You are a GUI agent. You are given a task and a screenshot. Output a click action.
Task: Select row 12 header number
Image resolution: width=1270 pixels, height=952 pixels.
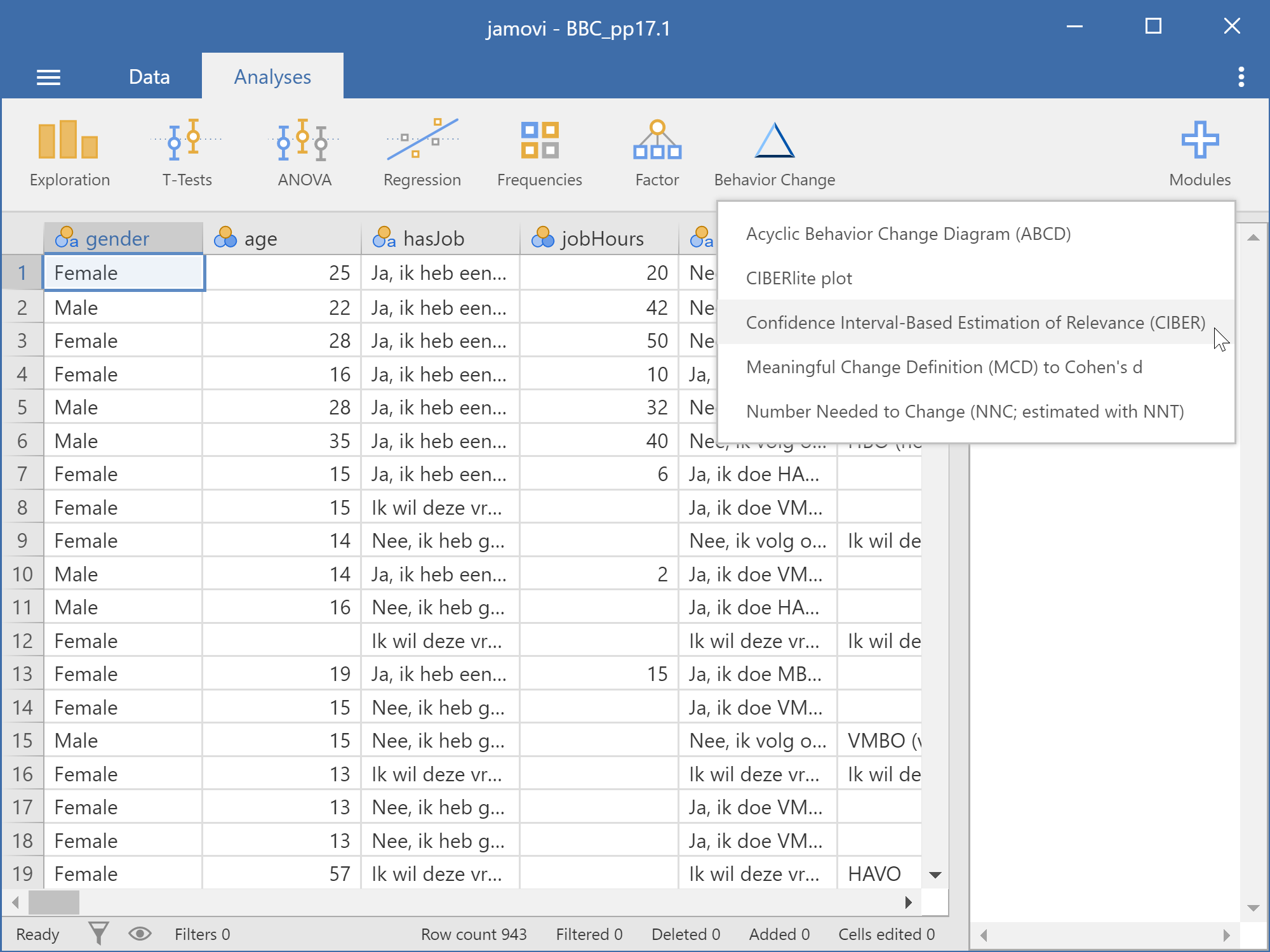[22, 640]
